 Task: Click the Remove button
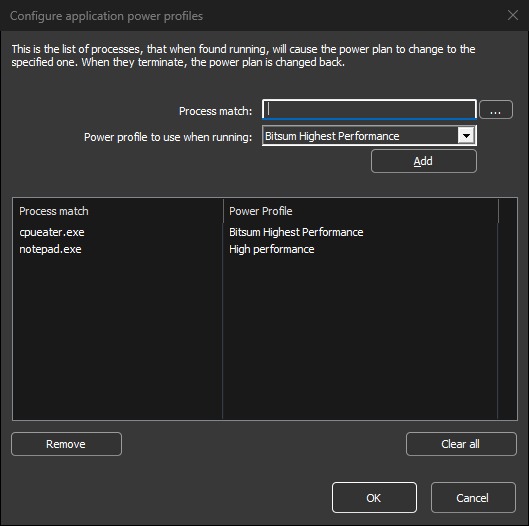coord(66,444)
